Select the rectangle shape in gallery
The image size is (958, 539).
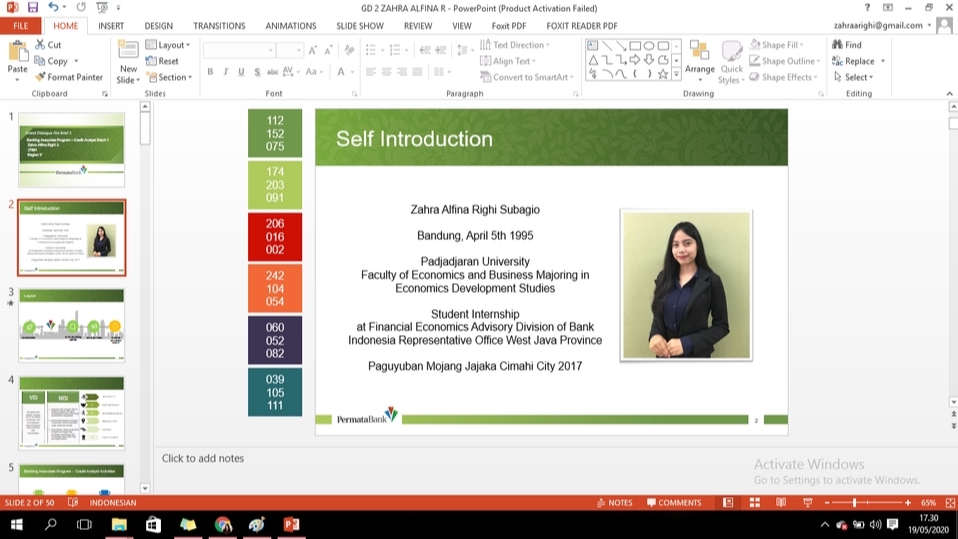coord(635,46)
